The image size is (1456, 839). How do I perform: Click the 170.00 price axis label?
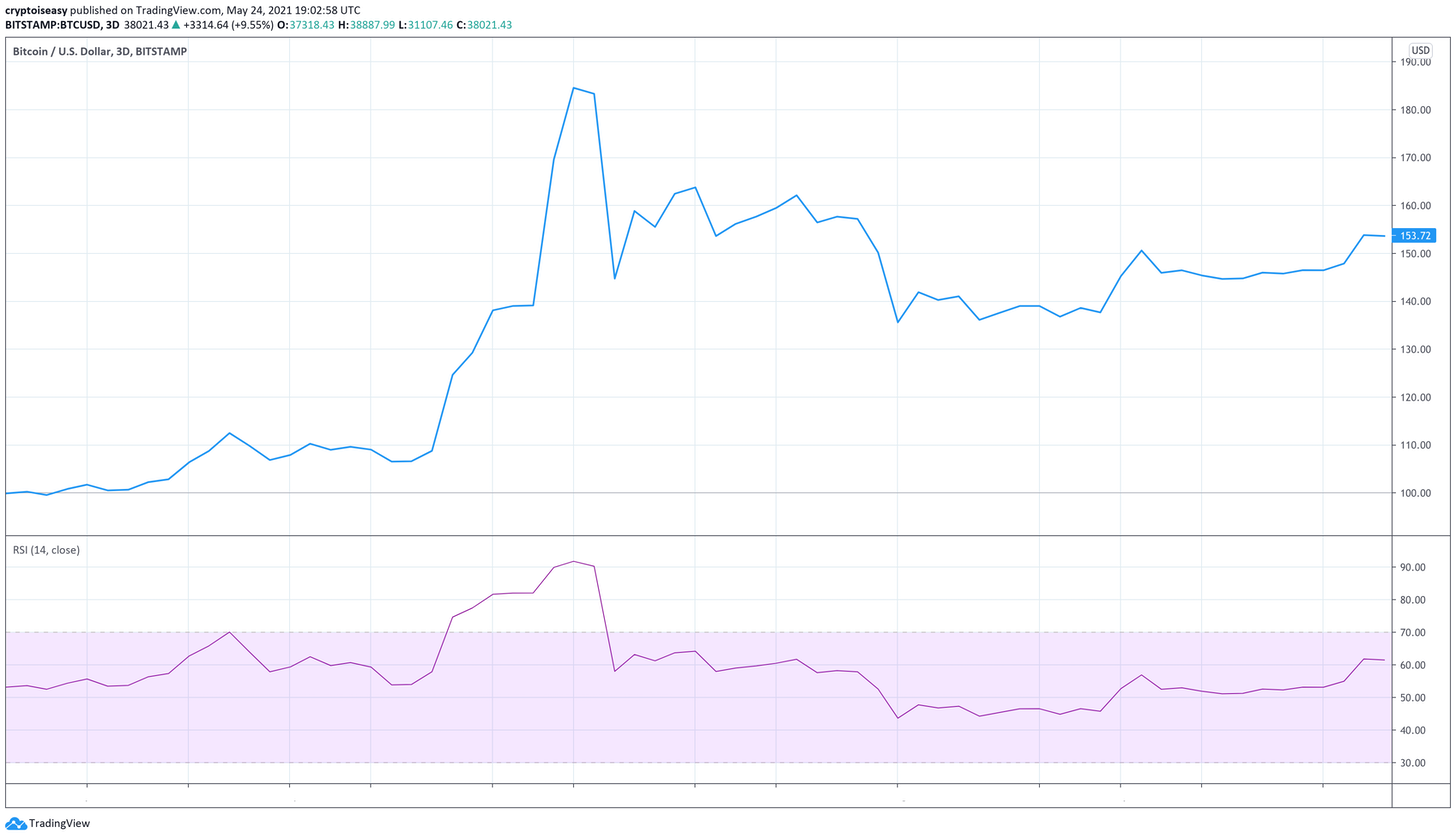point(1416,158)
